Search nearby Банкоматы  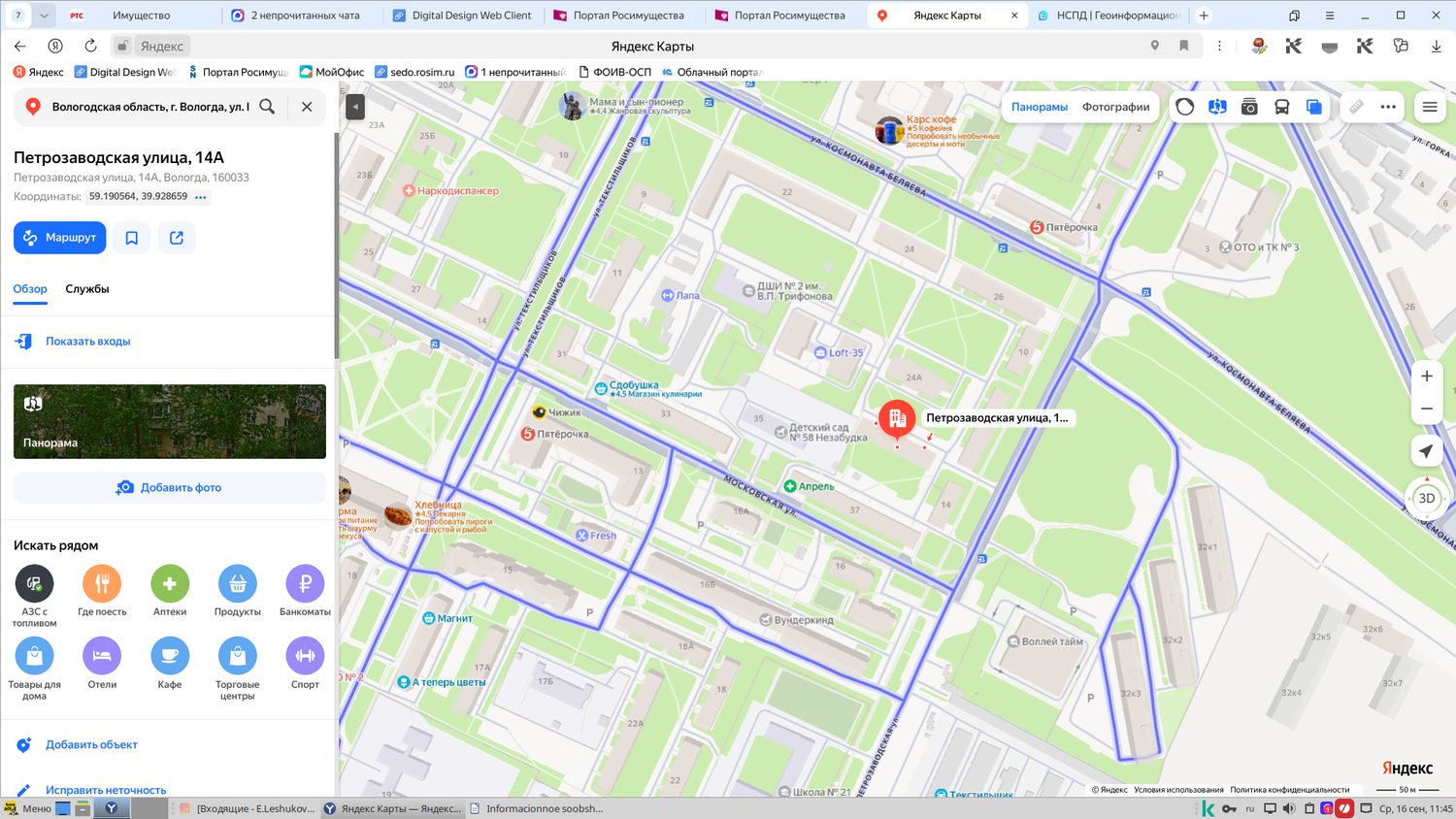305,591
